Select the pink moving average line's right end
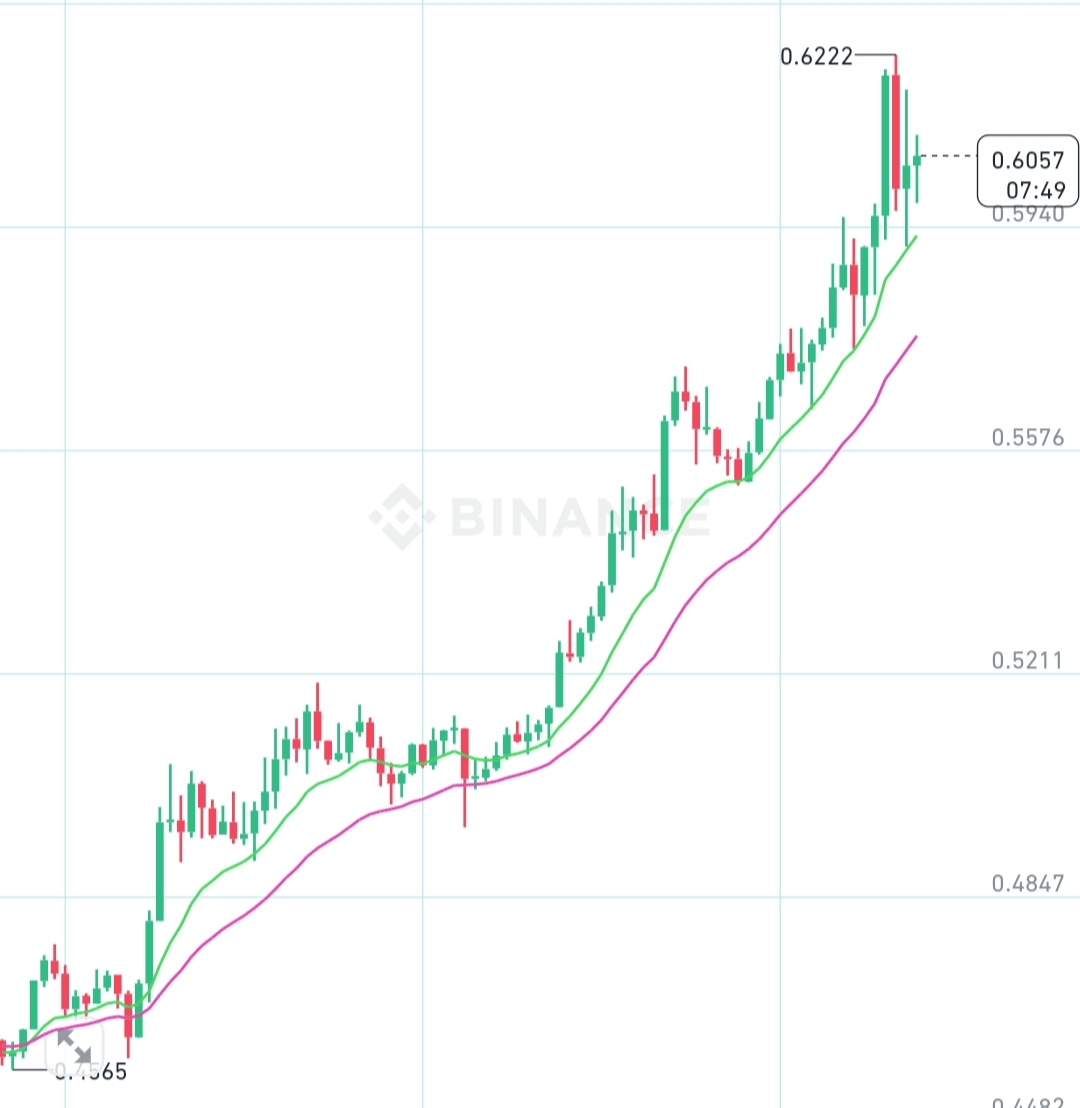1080x1108 pixels. tap(915, 338)
